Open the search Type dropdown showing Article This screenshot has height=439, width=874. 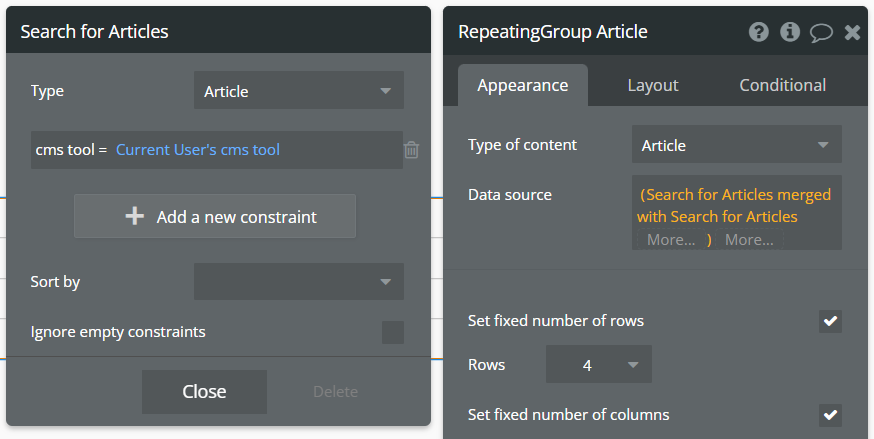pyautogui.click(x=298, y=91)
